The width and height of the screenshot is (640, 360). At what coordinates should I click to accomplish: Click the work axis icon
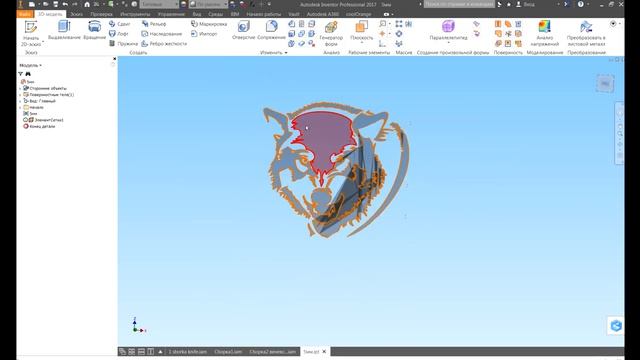[x=382, y=24]
